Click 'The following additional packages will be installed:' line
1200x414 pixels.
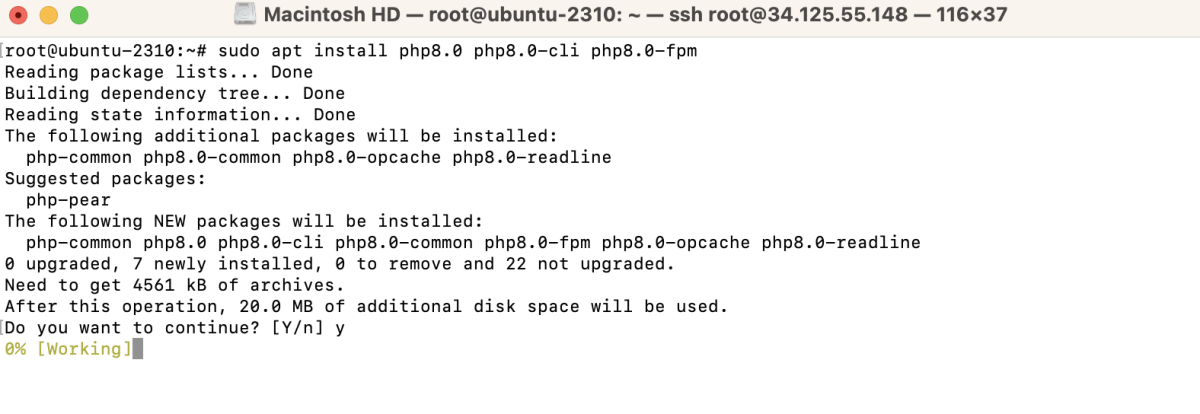281,136
